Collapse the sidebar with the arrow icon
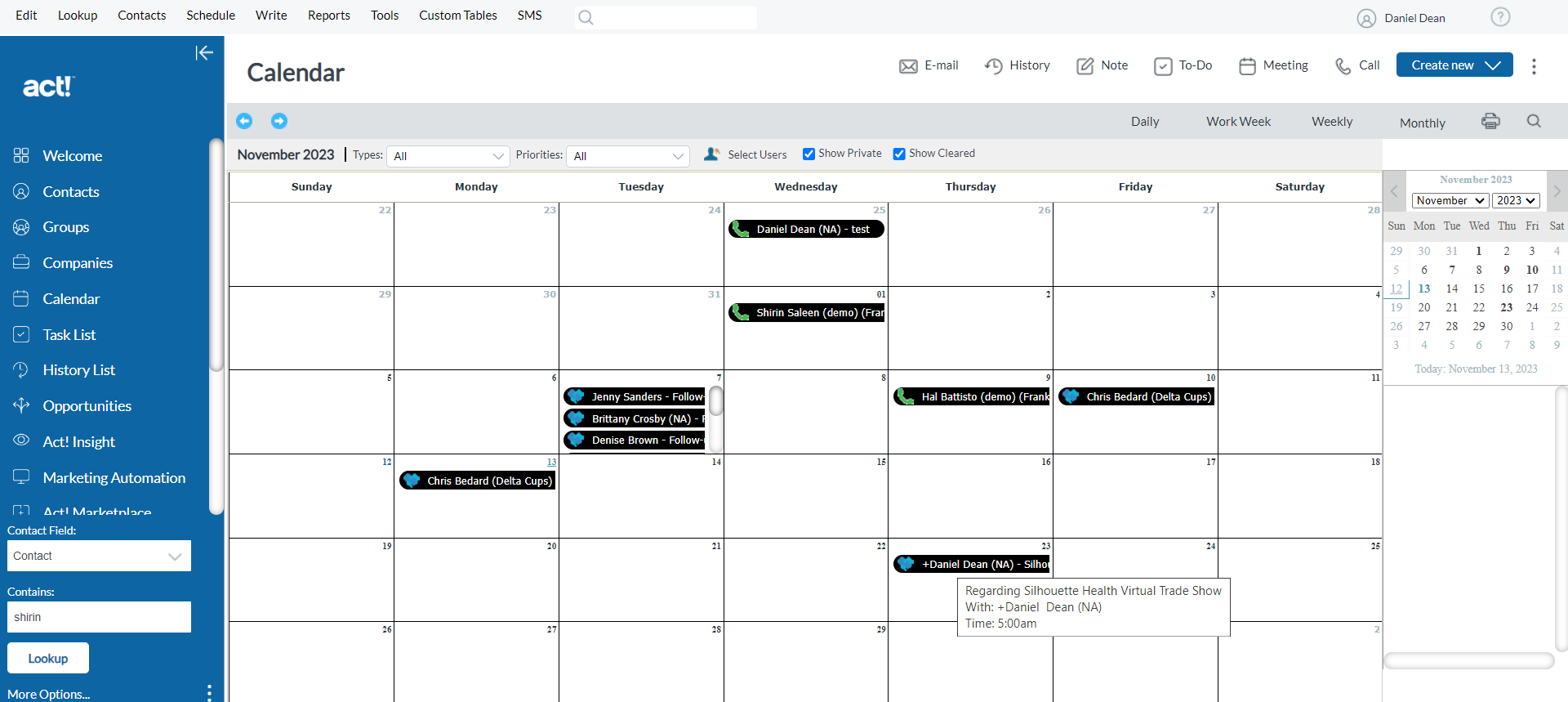 [204, 53]
